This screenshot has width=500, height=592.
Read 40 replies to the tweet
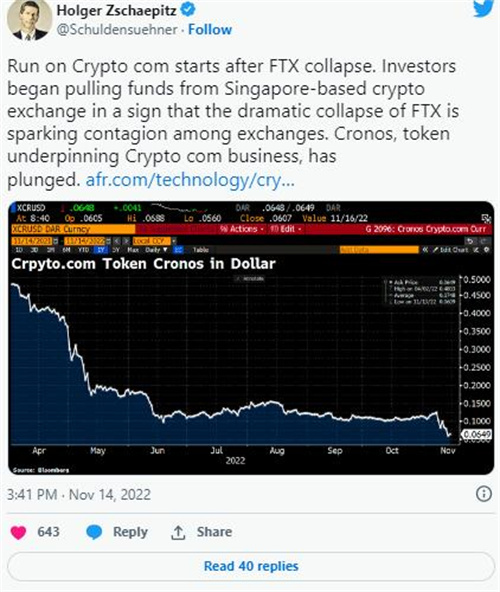tap(251, 566)
